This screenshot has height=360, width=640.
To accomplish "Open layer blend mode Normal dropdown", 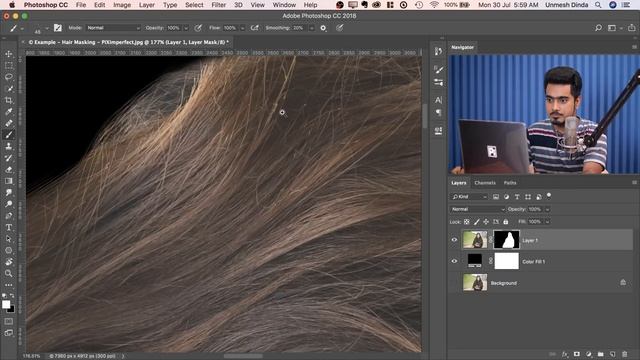I will click(x=478, y=209).
